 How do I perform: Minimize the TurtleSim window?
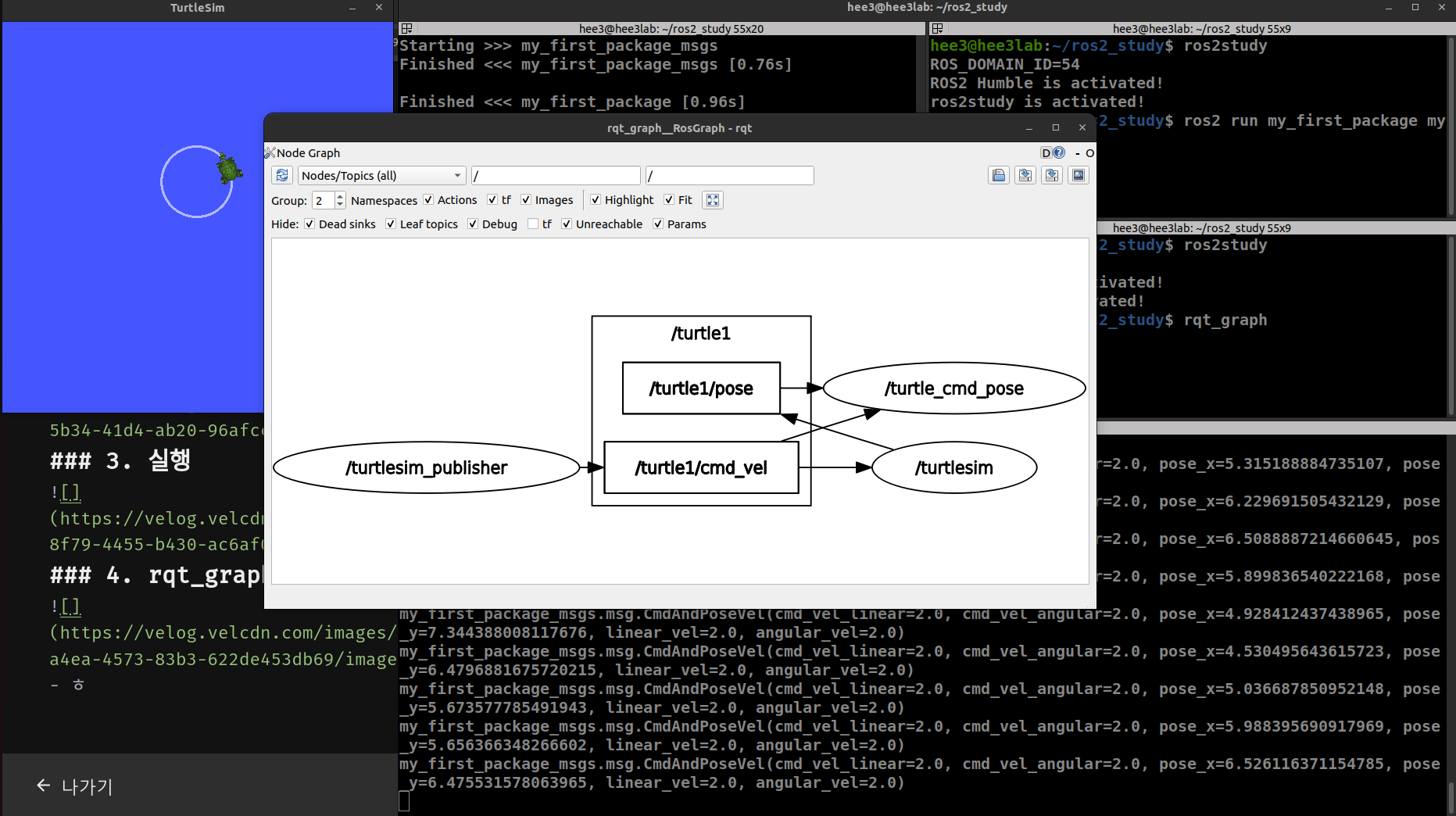352,8
